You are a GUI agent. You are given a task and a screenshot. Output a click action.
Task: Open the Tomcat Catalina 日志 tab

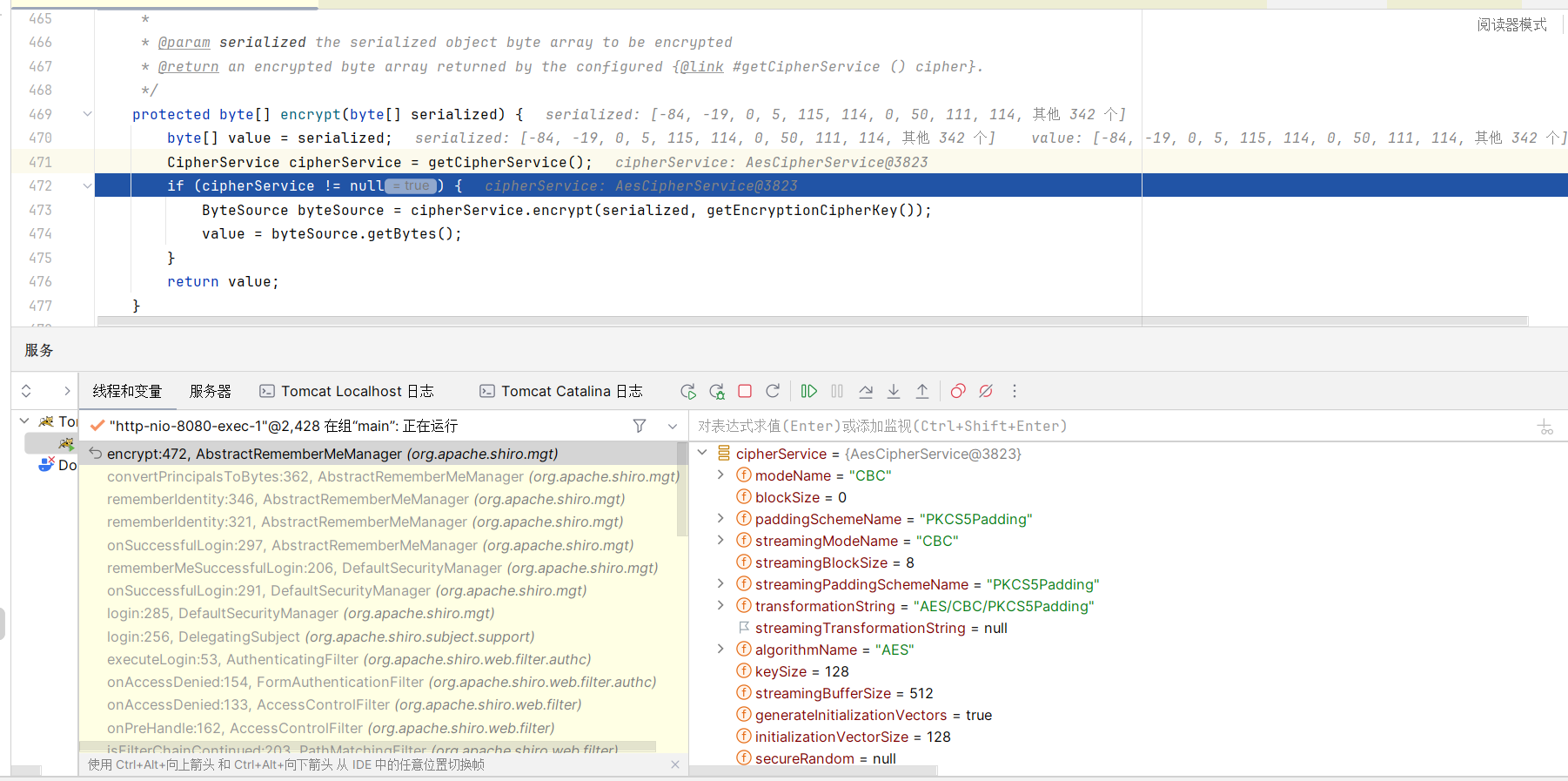tap(561, 392)
